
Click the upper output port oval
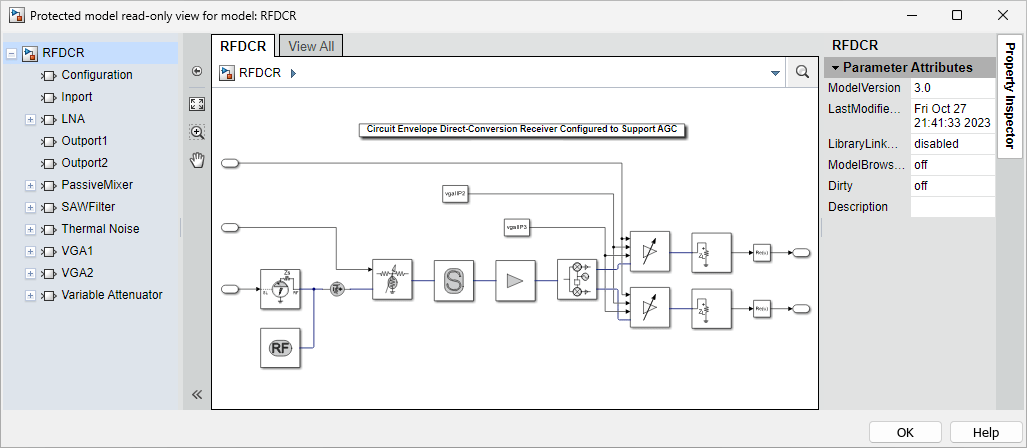click(802, 252)
